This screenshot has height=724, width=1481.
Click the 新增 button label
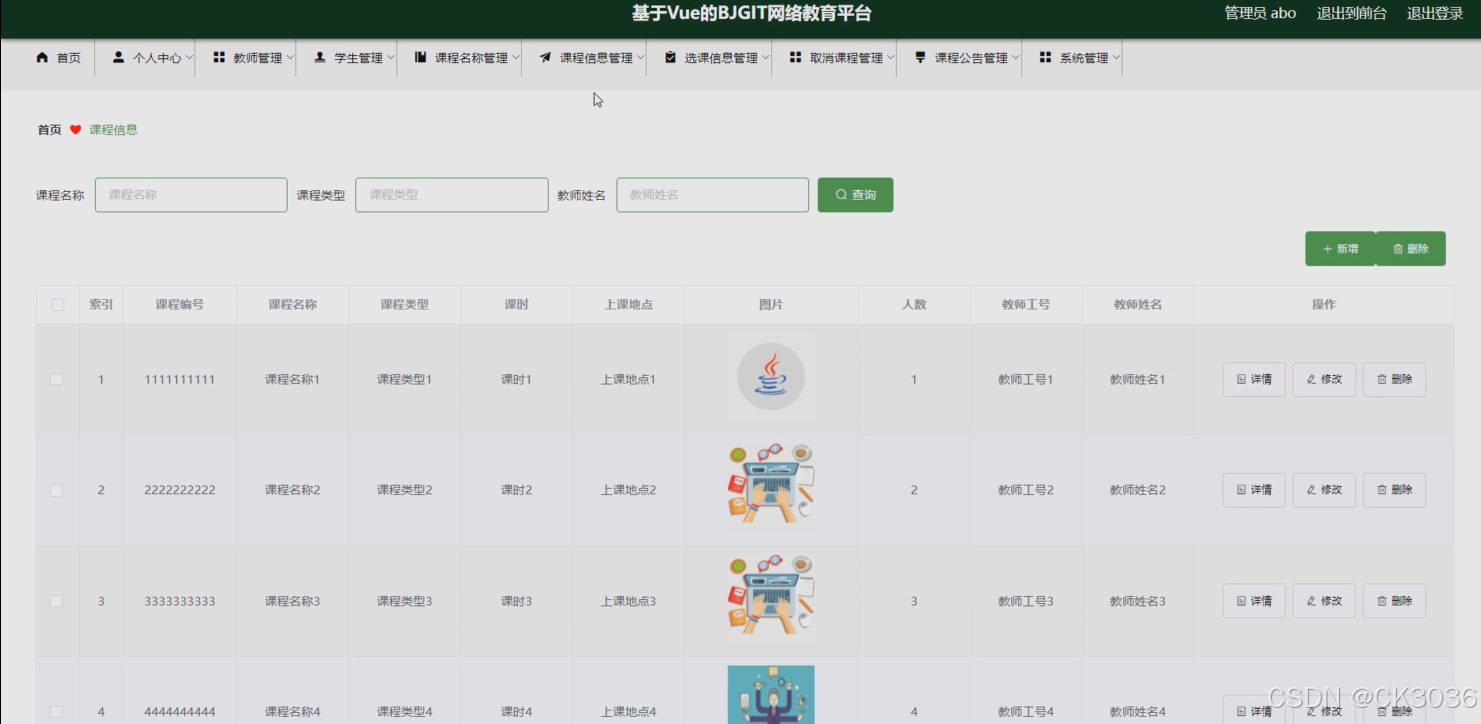(x=1347, y=249)
